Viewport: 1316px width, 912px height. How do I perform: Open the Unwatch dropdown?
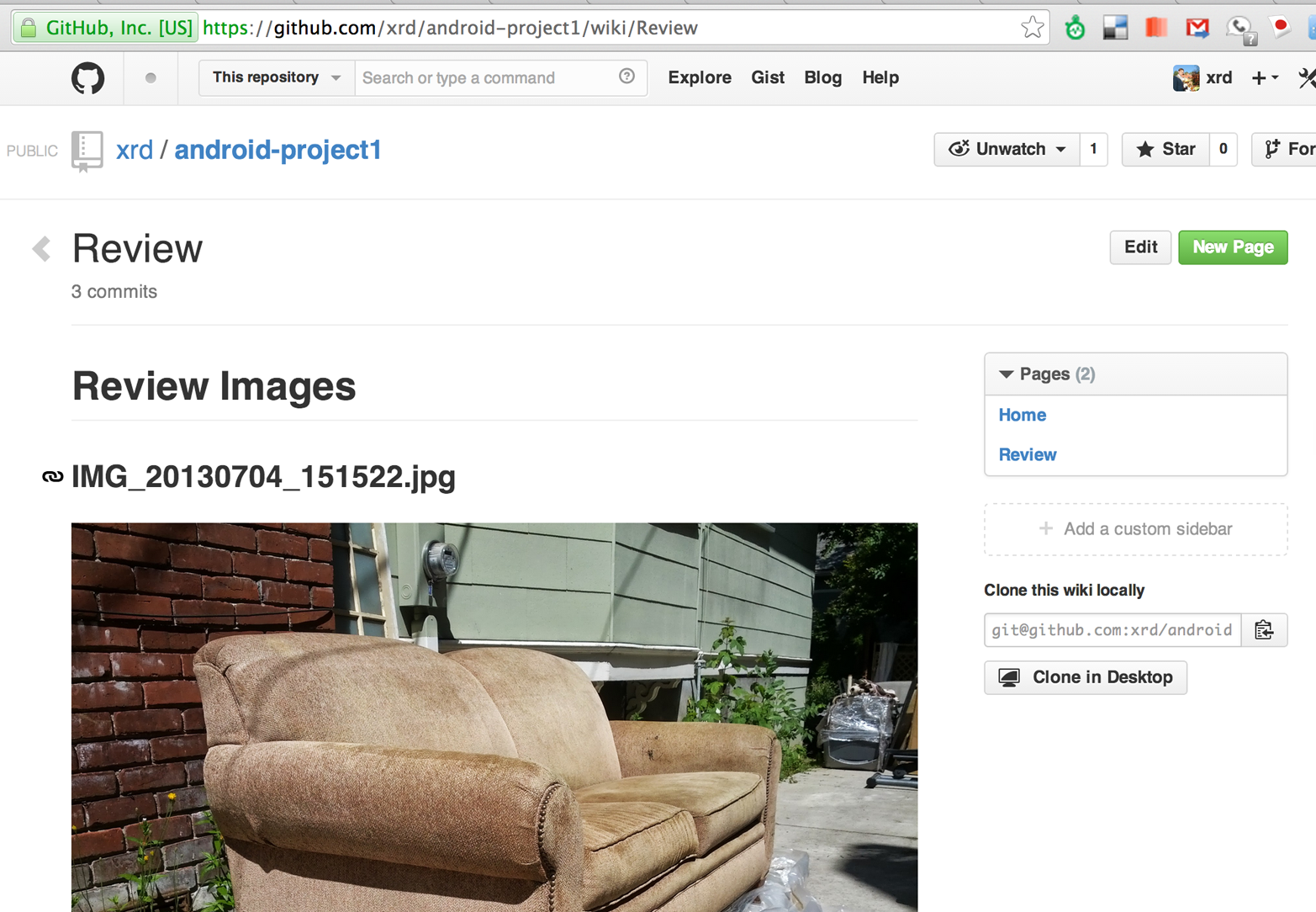pos(1007,149)
